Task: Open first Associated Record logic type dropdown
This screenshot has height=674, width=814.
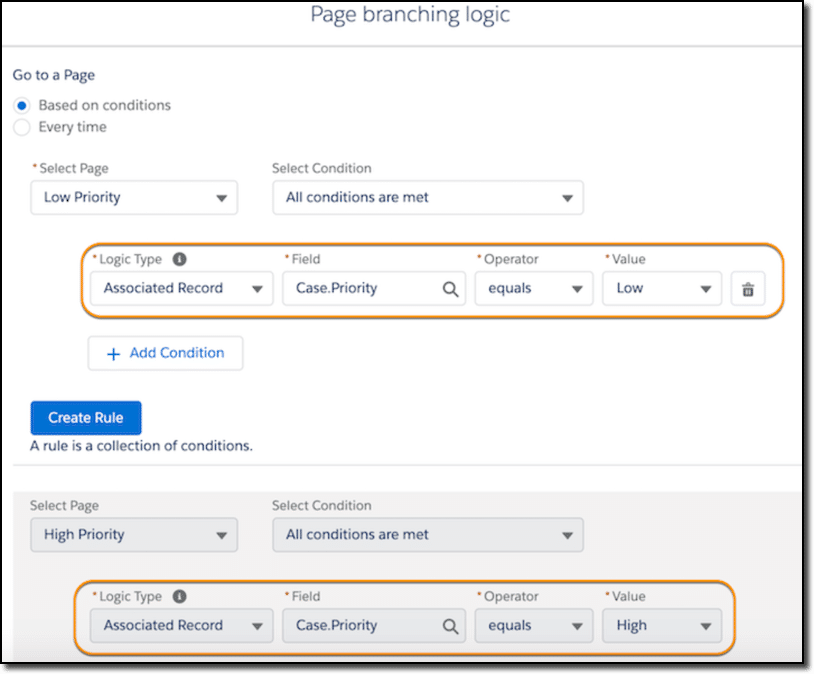Action: (x=182, y=288)
